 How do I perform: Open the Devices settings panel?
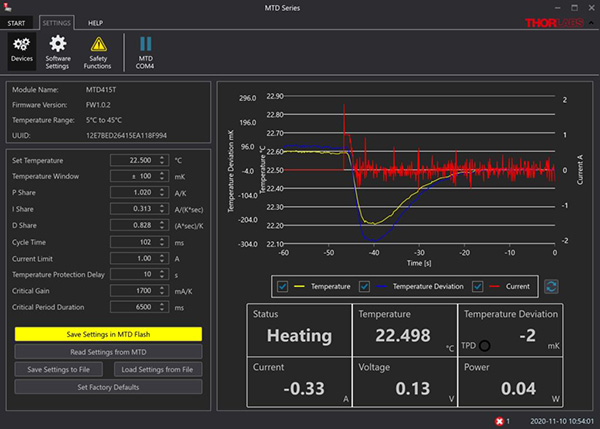coord(21,49)
